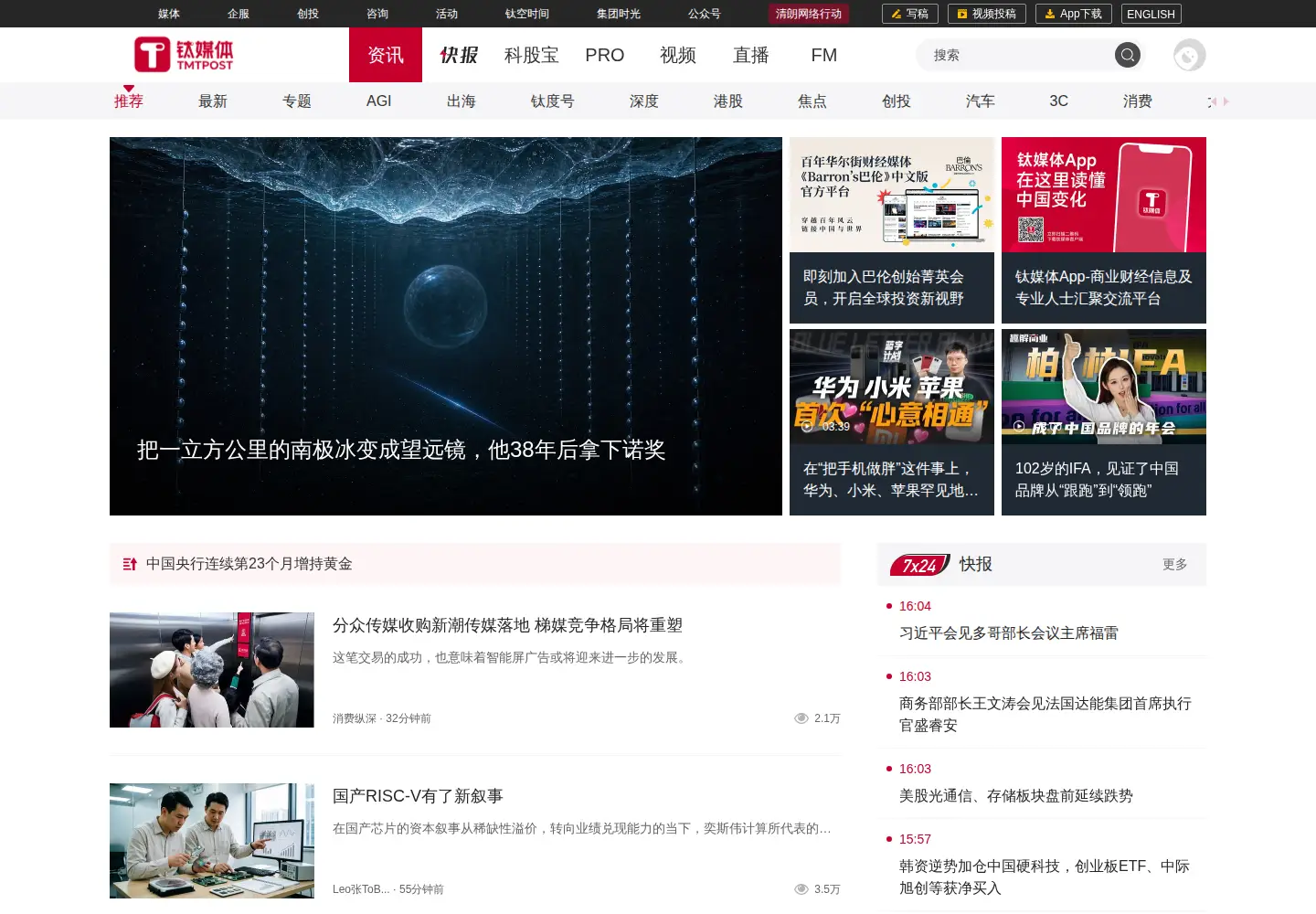Click the 写稿 pencil button
The width and height of the screenshot is (1316, 914).
(x=909, y=14)
